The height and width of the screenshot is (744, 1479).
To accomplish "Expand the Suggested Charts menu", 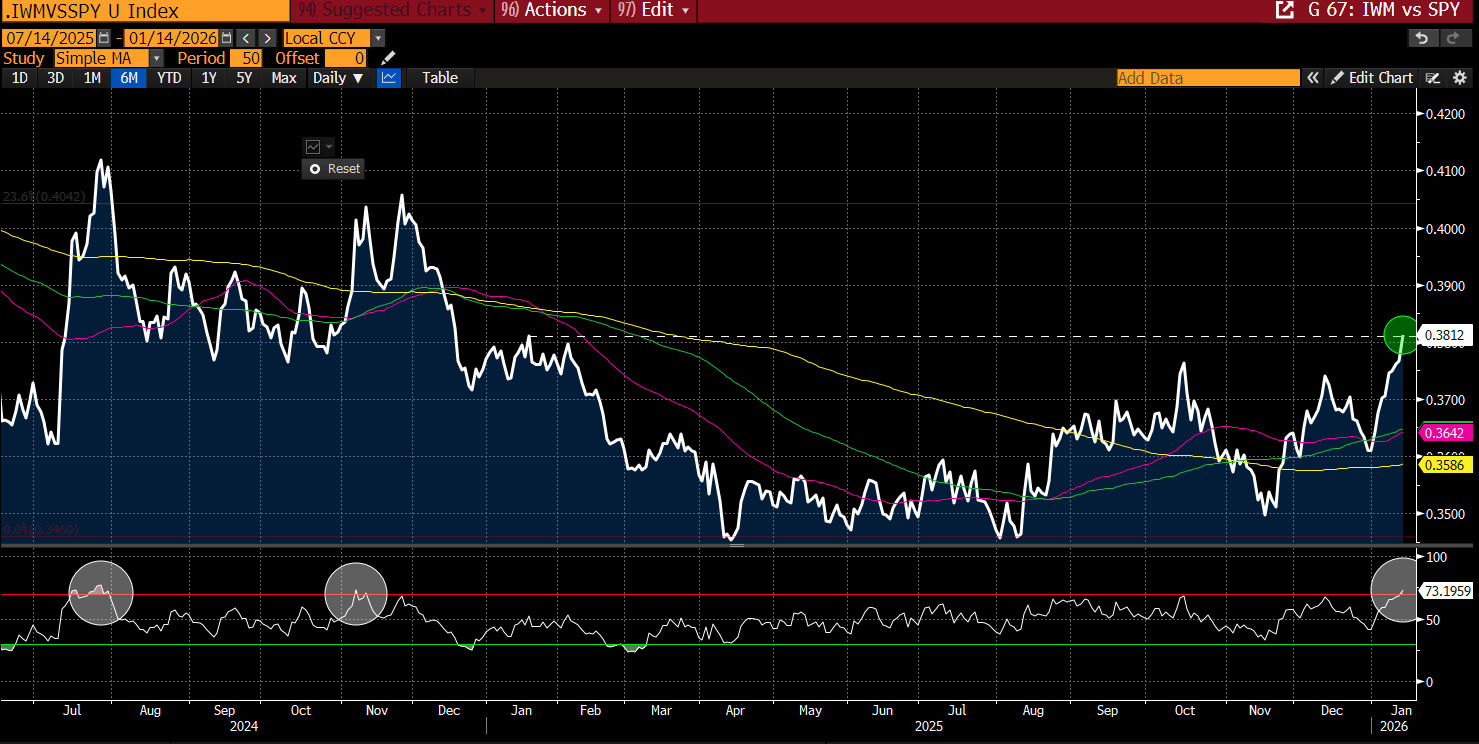I will [392, 10].
